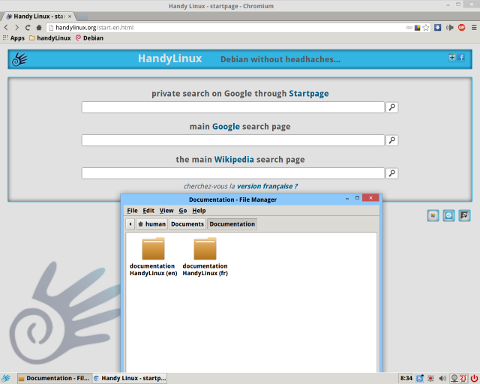
Task: Click the first square icon button below panel
Action: (x=433, y=216)
